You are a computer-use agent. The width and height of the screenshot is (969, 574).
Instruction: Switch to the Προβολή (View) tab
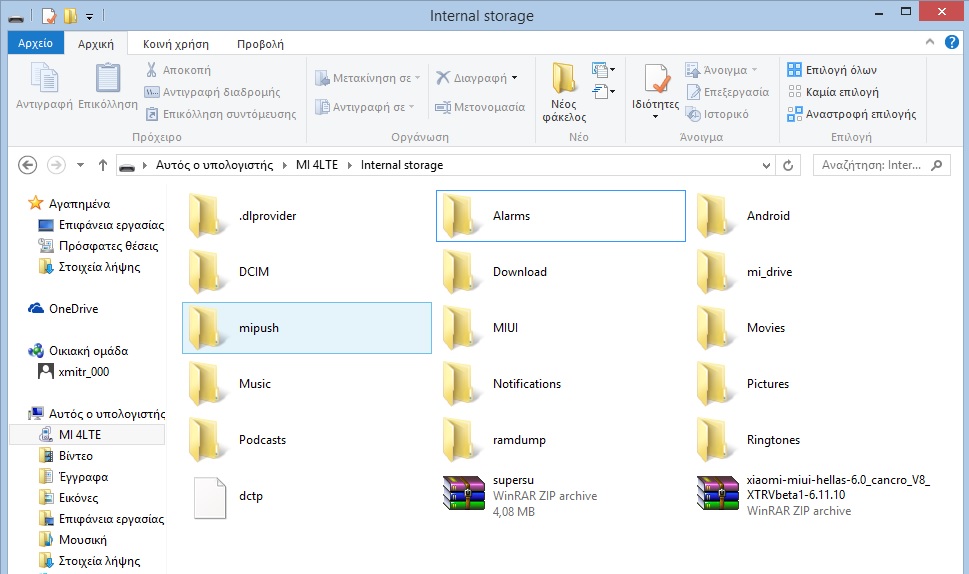tap(260, 44)
